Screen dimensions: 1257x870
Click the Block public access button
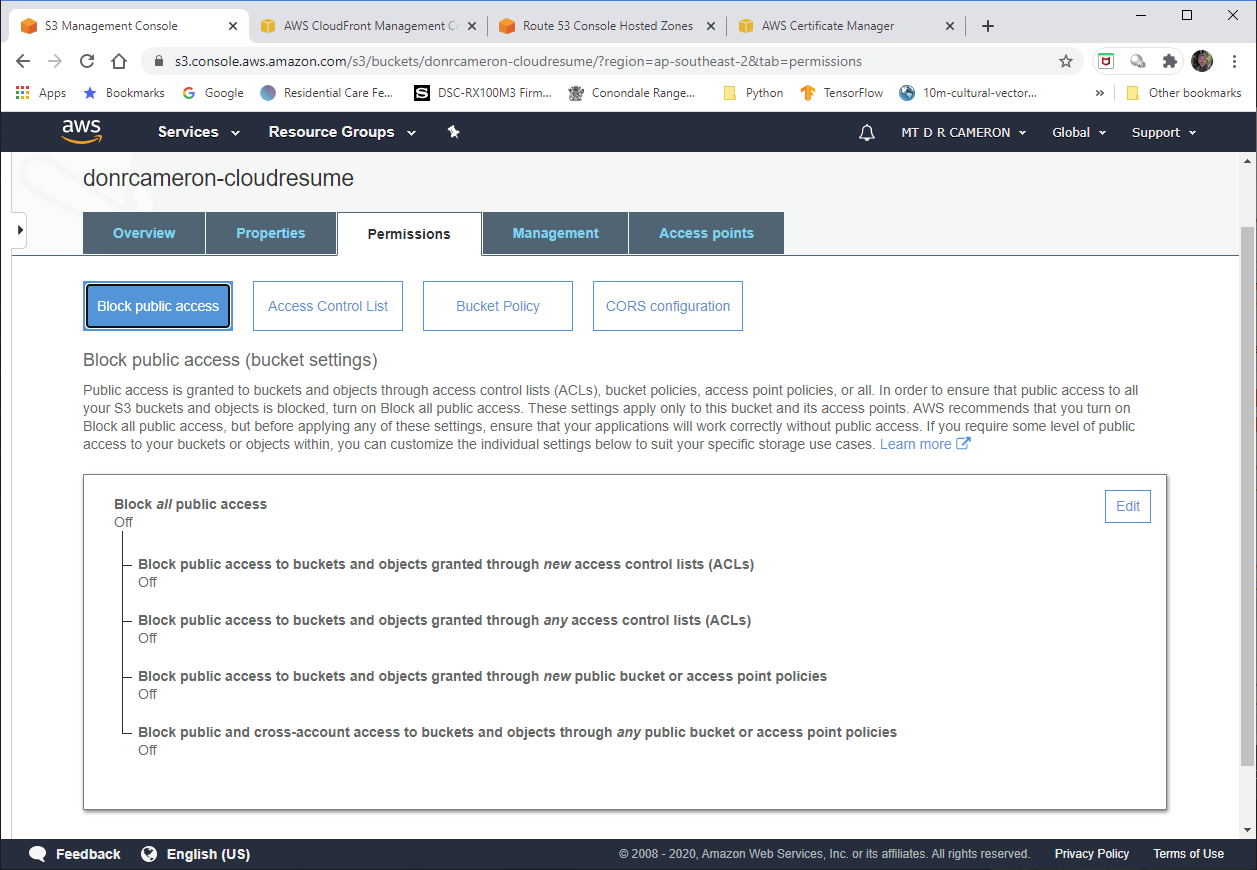coord(158,306)
